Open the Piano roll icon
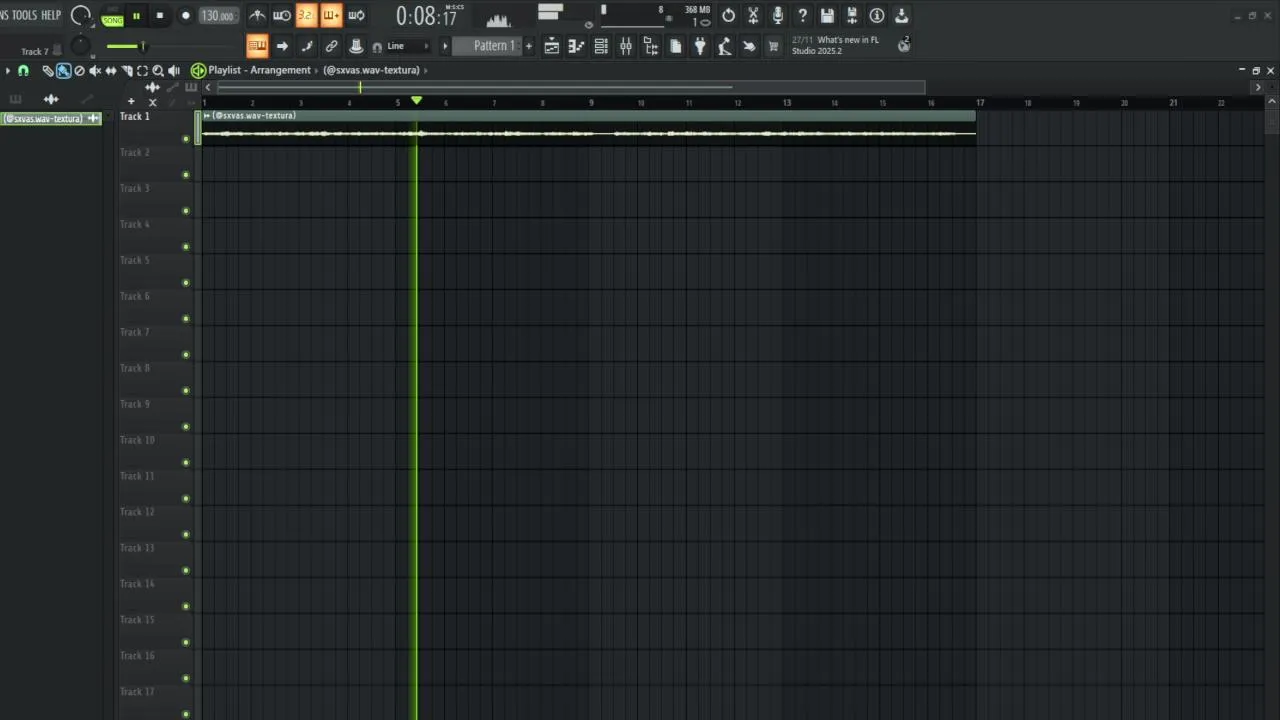Screen dimensions: 1280x720 (x=576, y=46)
